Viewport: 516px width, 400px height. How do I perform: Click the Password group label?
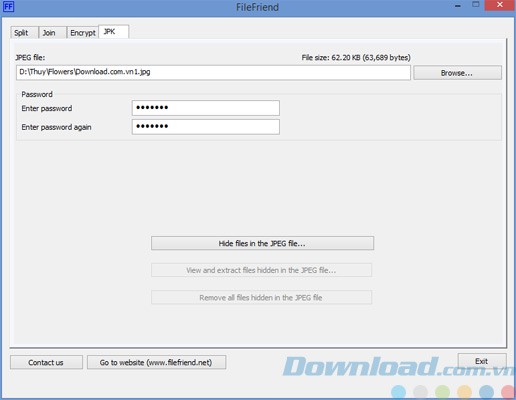coord(37,94)
